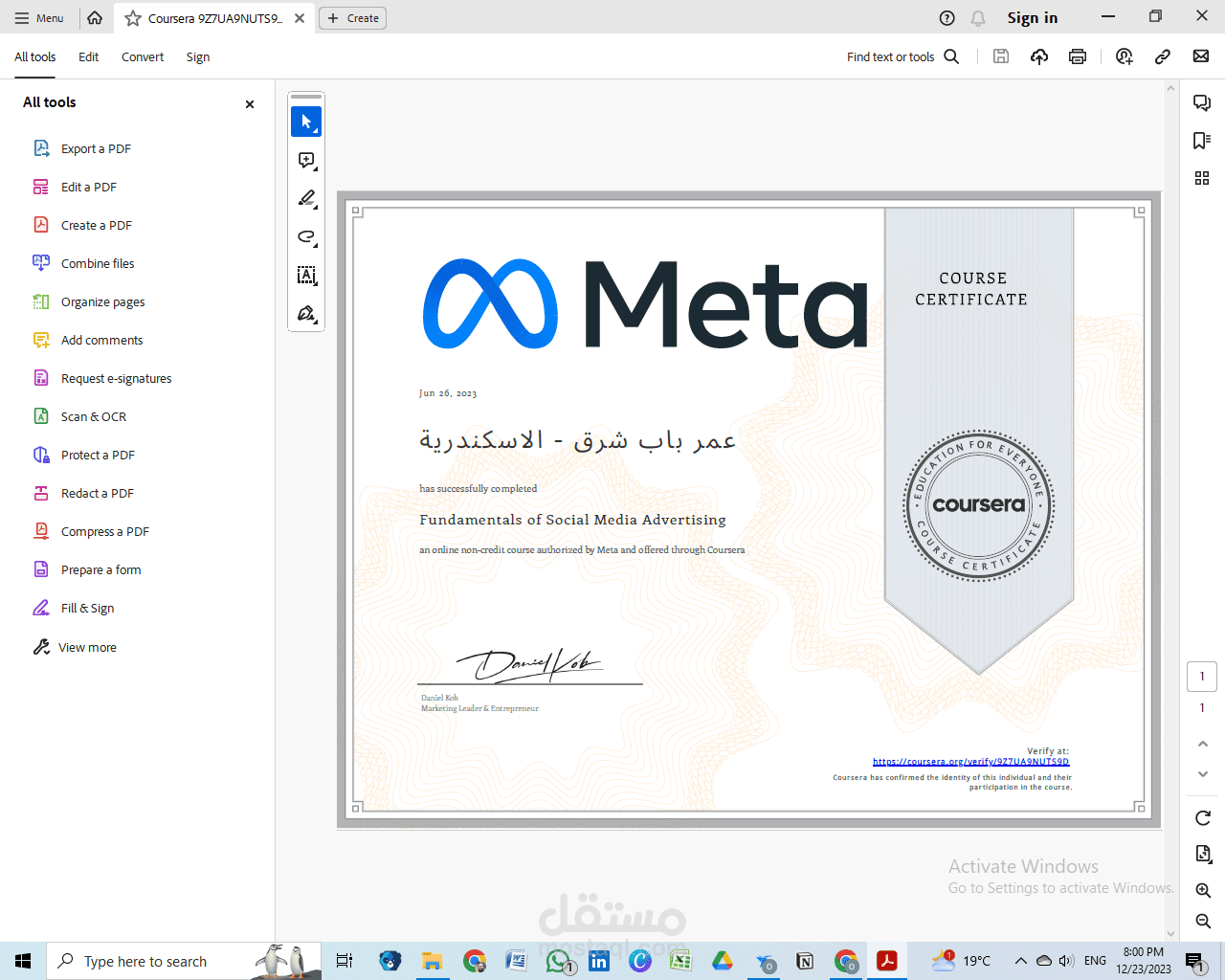Star the Coursera document tab

pos(133,18)
